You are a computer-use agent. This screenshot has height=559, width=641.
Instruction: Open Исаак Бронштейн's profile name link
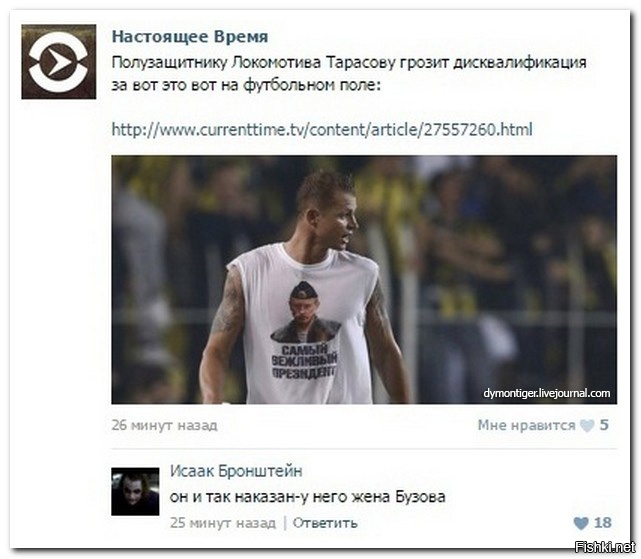tap(236, 471)
